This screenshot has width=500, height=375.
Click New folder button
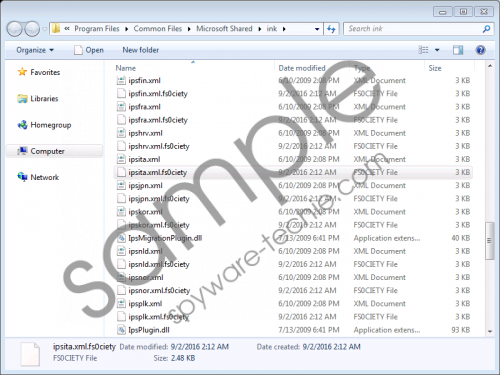coord(141,50)
